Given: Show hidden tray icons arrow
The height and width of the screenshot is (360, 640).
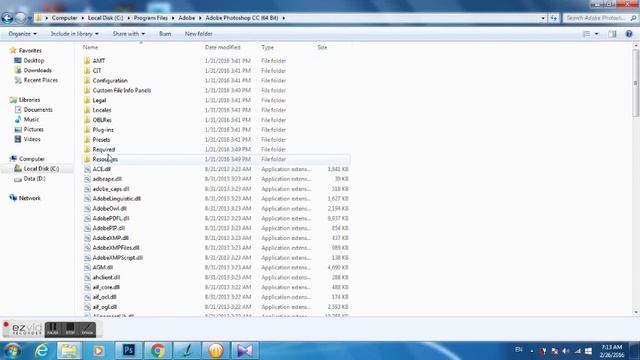Looking at the screenshot, I should tap(532, 351).
